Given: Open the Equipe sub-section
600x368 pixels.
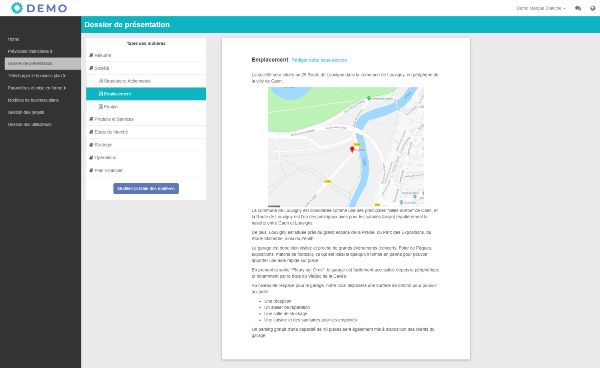Looking at the screenshot, I should pyautogui.click(x=146, y=107).
